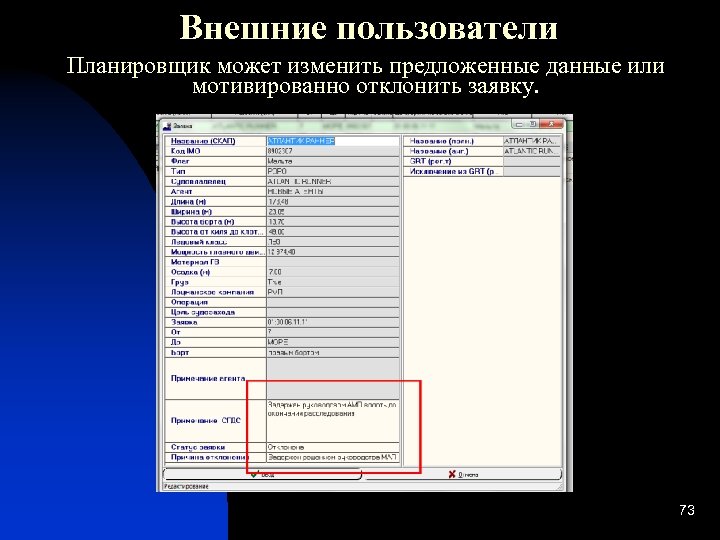Click the Примечание СПДС text area

333,421
